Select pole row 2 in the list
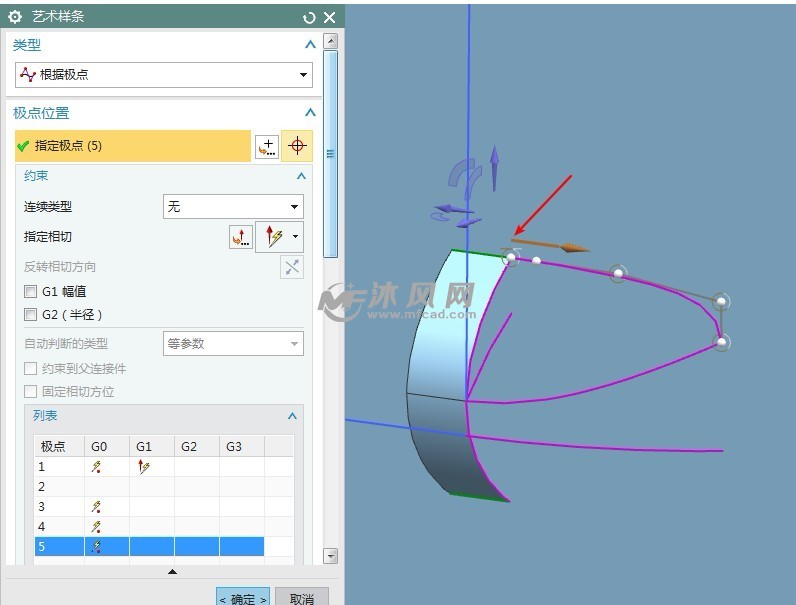 coord(163,487)
